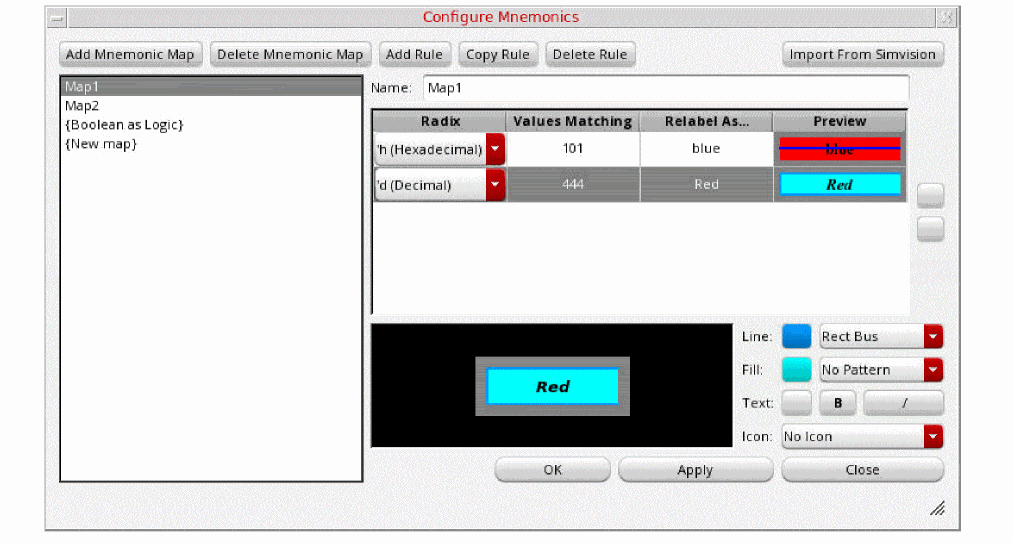Open the Decimal radix dropdown
Image resolution: width=1013 pixels, height=543 pixels.
(495, 185)
